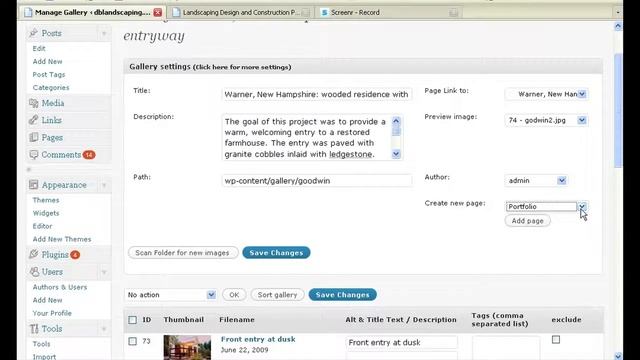The height and width of the screenshot is (360, 640).
Task: Open Add New Themes menu item
Action: coord(62,239)
